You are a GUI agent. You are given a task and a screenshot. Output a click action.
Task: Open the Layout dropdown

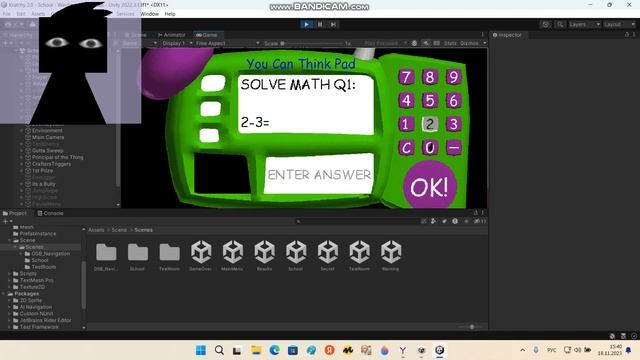pos(620,24)
